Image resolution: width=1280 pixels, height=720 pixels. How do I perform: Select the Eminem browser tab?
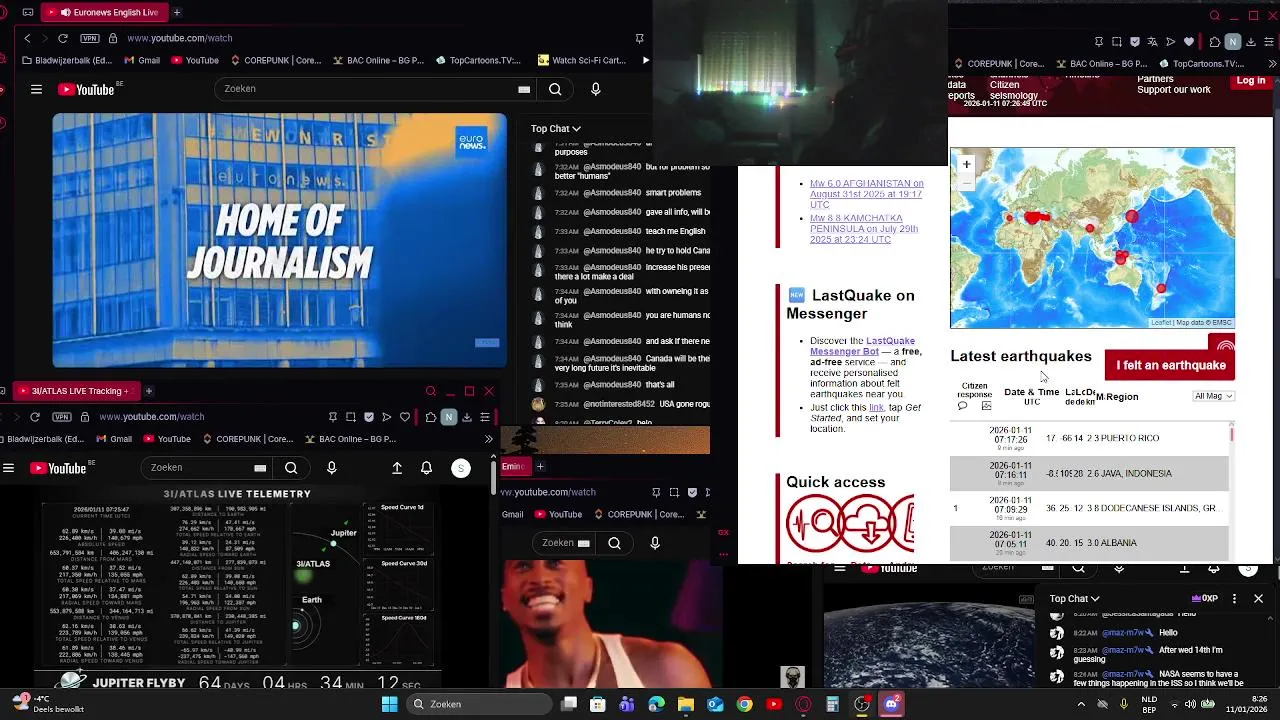[514, 466]
